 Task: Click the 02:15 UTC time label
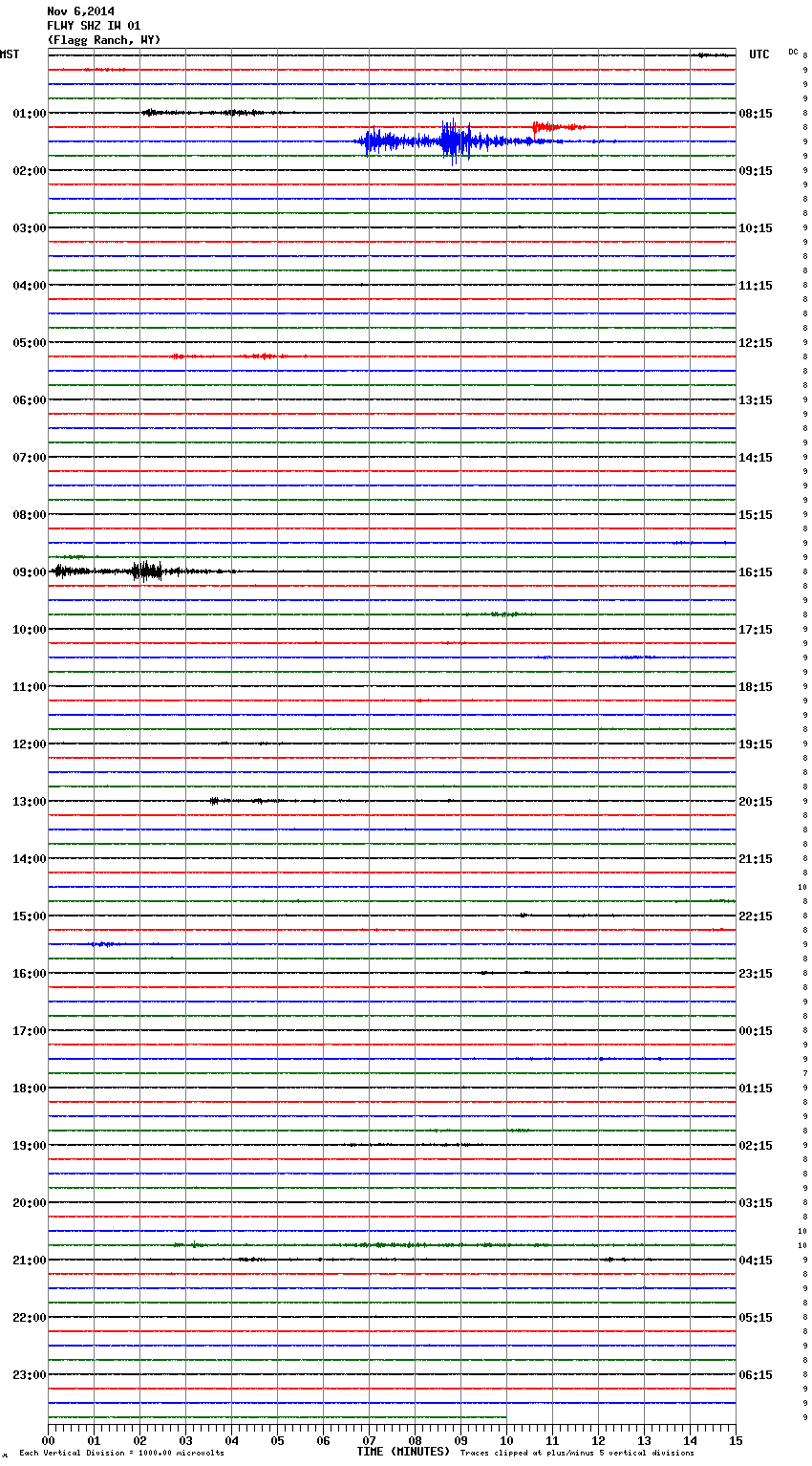pyautogui.click(x=756, y=1146)
